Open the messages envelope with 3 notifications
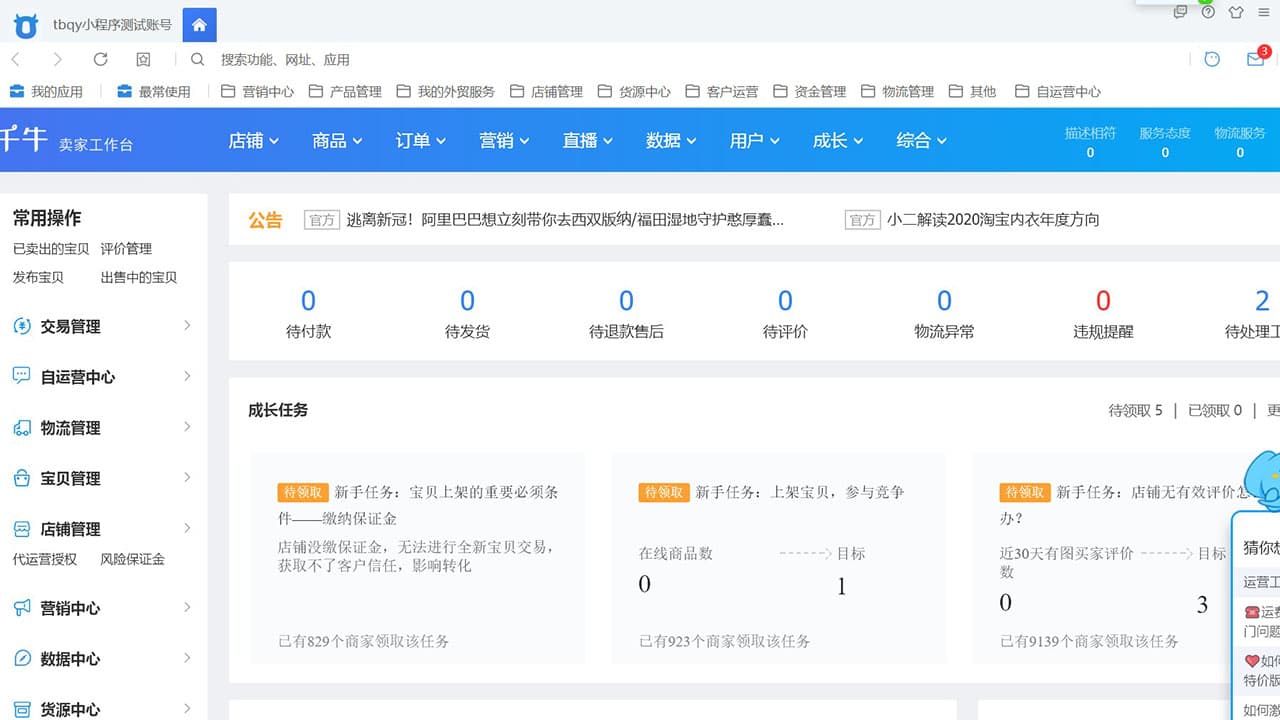This screenshot has height=720, width=1280. pyautogui.click(x=1255, y=60)
